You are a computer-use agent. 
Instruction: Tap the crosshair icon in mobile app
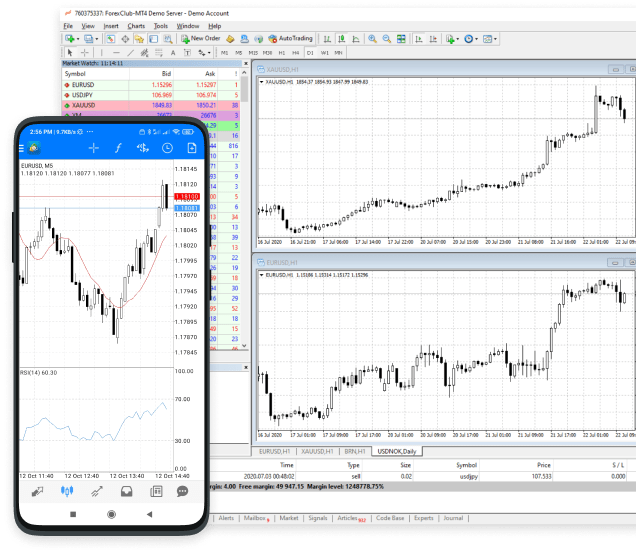tap(94, 148)
